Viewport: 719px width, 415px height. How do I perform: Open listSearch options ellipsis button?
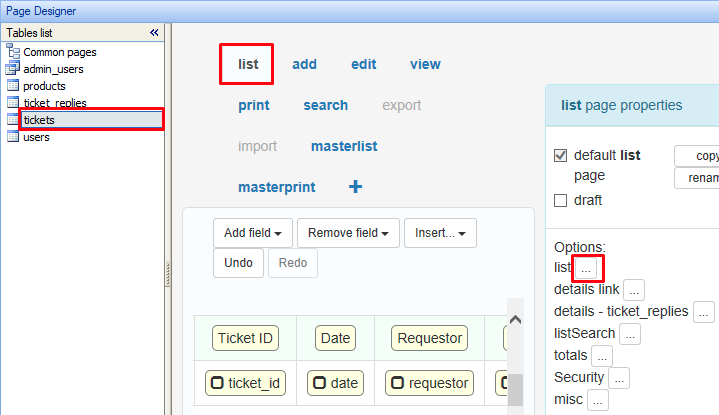pos(630,334)
